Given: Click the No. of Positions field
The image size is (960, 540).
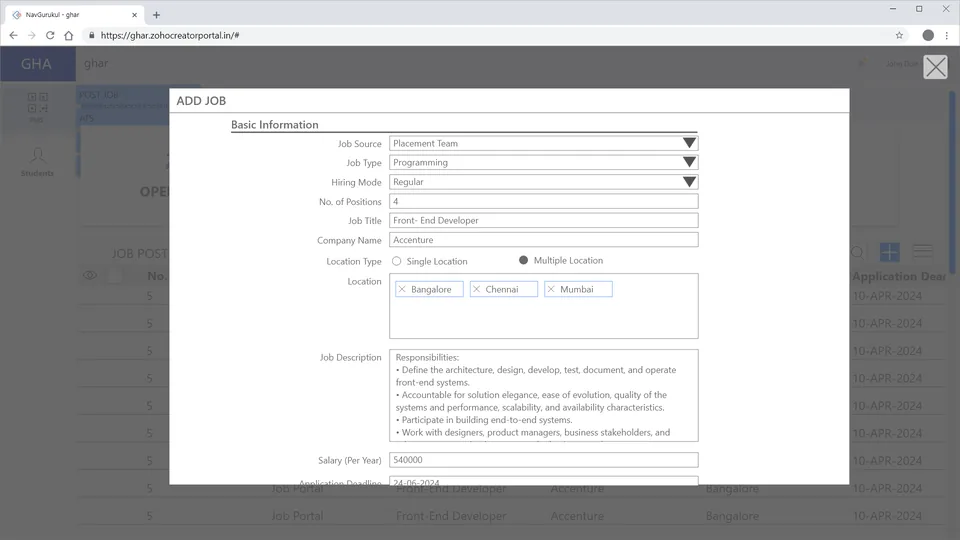Looking at the screenshot, I should click(x=544, y=201).
